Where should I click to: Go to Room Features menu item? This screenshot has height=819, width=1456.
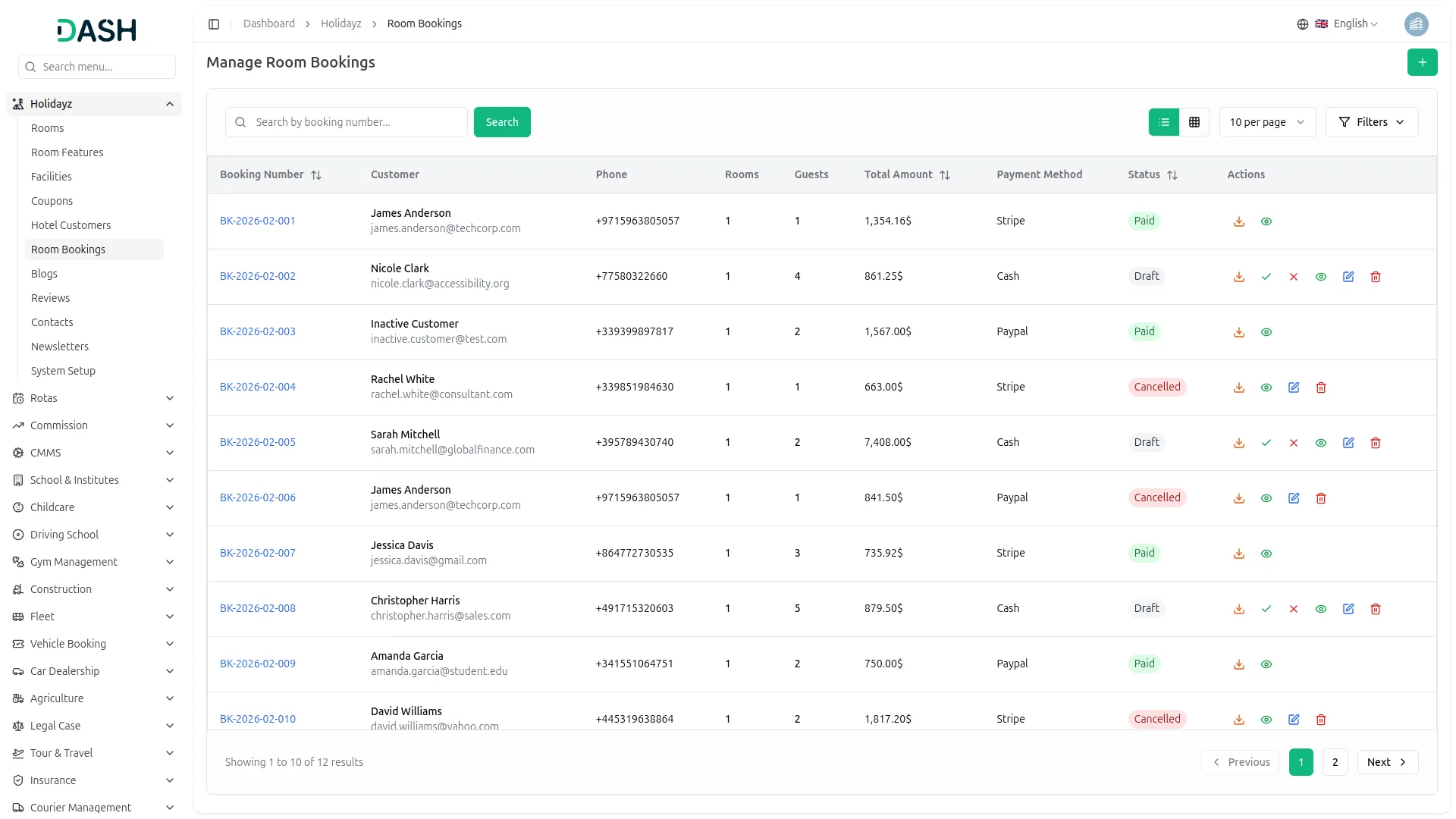(x=67, y=152)
